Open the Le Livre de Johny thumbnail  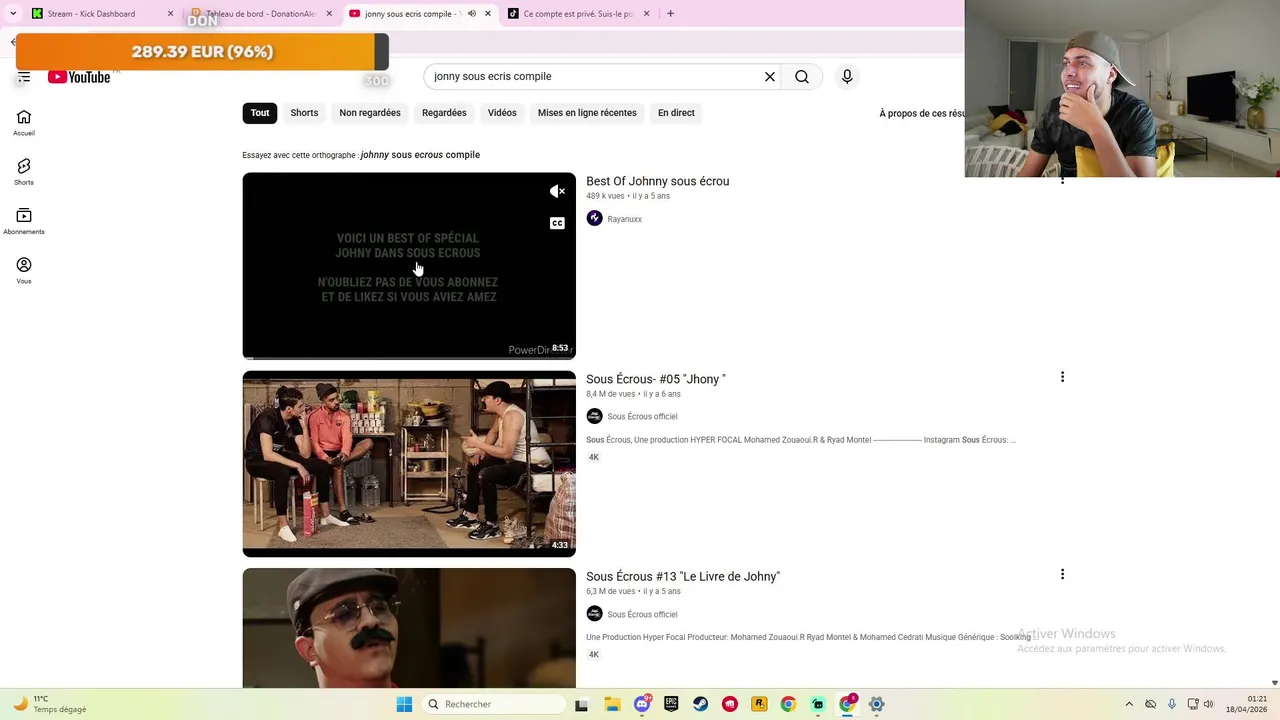click(x=409, y=628)
